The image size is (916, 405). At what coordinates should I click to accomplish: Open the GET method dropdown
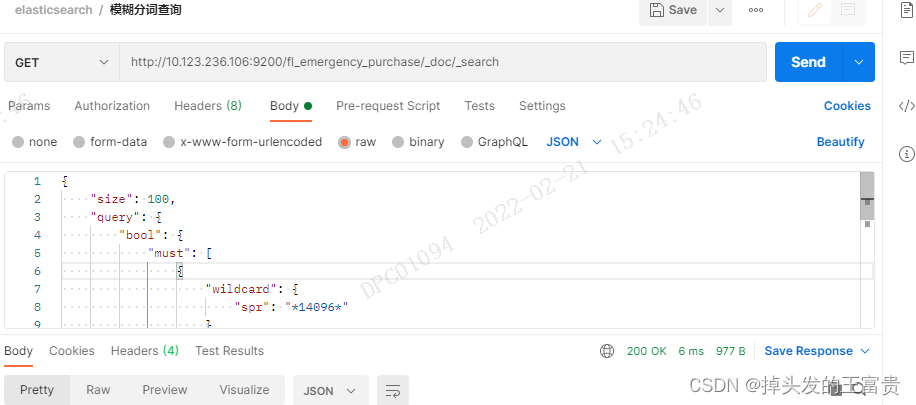point(62,62)
